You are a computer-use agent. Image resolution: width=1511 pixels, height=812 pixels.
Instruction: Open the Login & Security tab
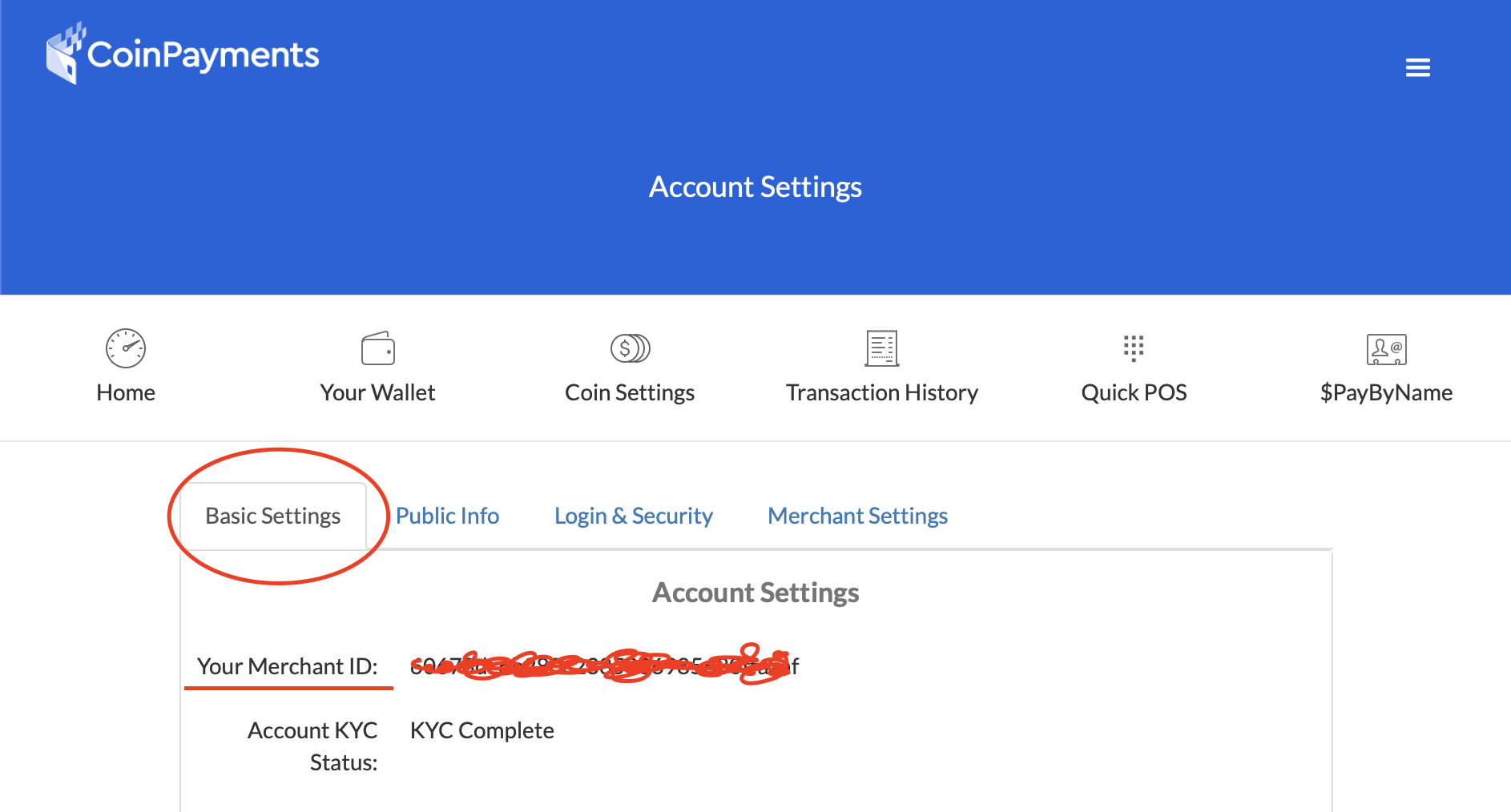[633, 516]
